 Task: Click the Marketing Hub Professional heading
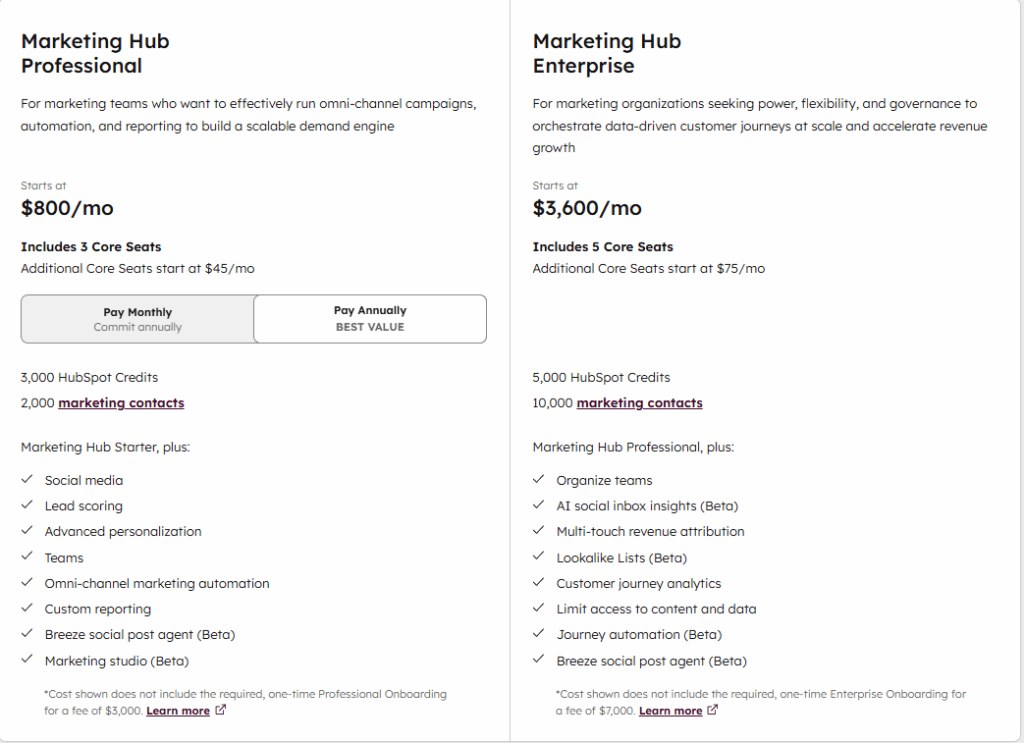[95, 54]
